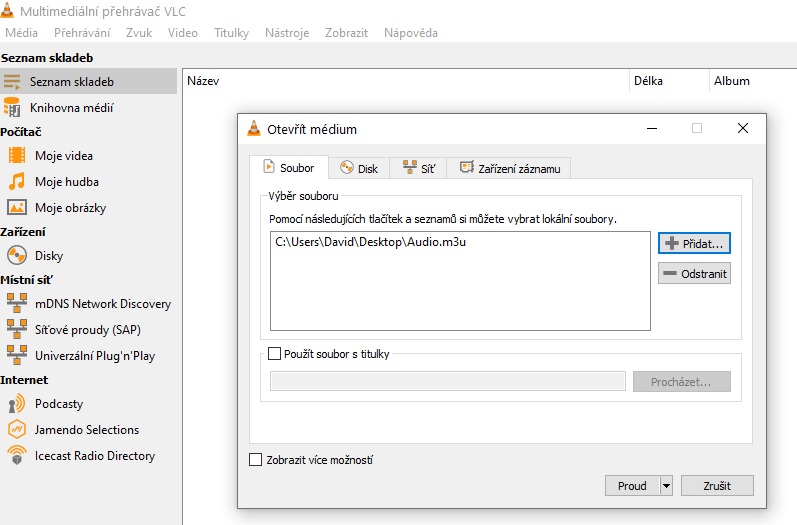Click the capture device icon on Zařízení záznamu tab
The width and height of the screenshot is (797, 525).
point(467,167)
